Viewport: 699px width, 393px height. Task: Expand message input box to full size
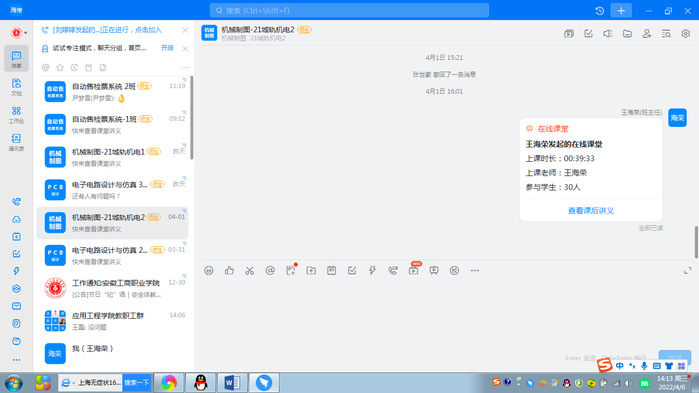688,270
